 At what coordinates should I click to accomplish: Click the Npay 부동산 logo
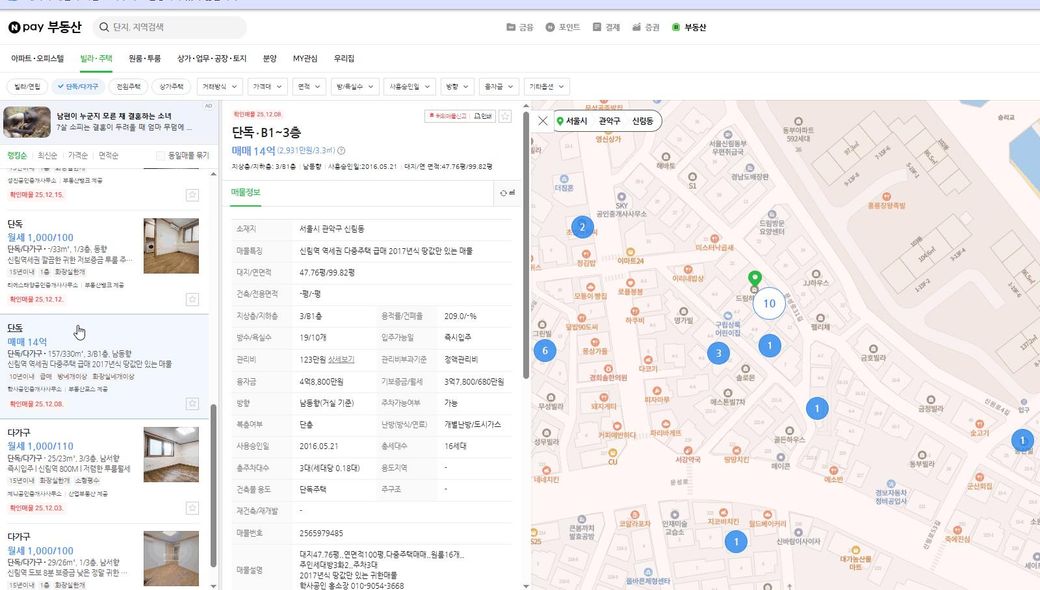[x=44, y=27]
